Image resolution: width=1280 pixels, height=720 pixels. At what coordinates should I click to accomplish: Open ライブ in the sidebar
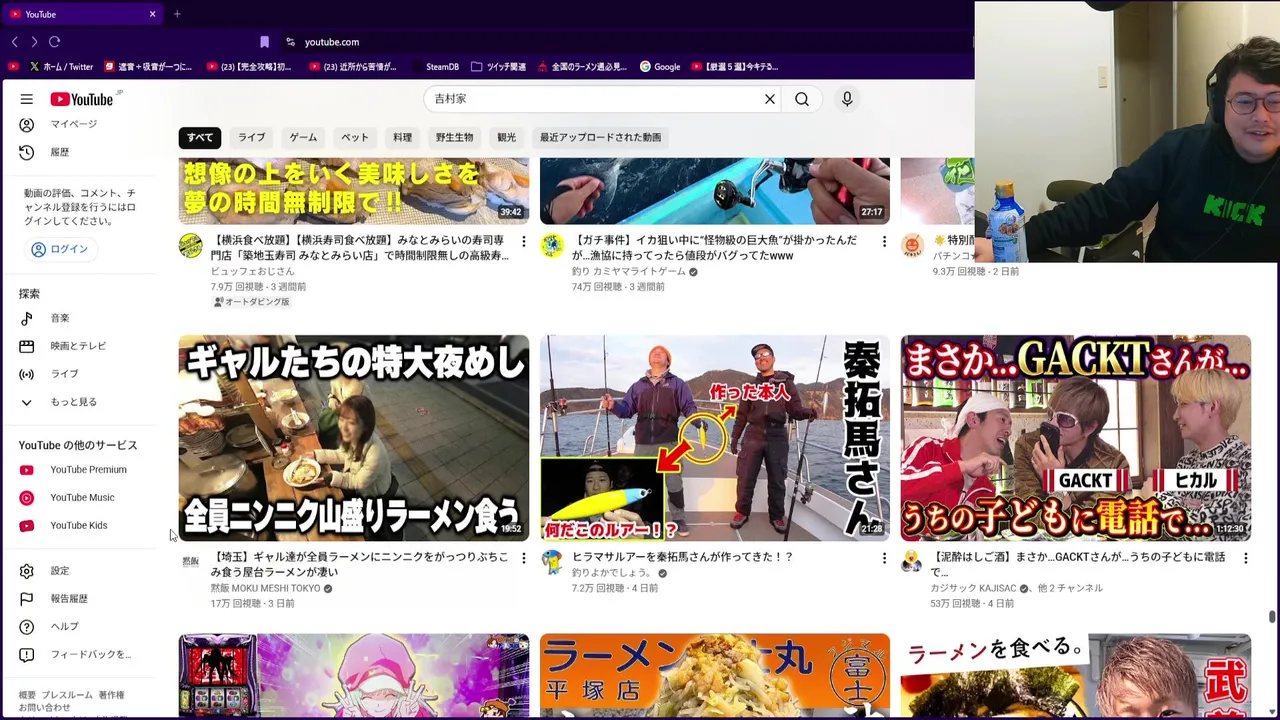[64, 374]
